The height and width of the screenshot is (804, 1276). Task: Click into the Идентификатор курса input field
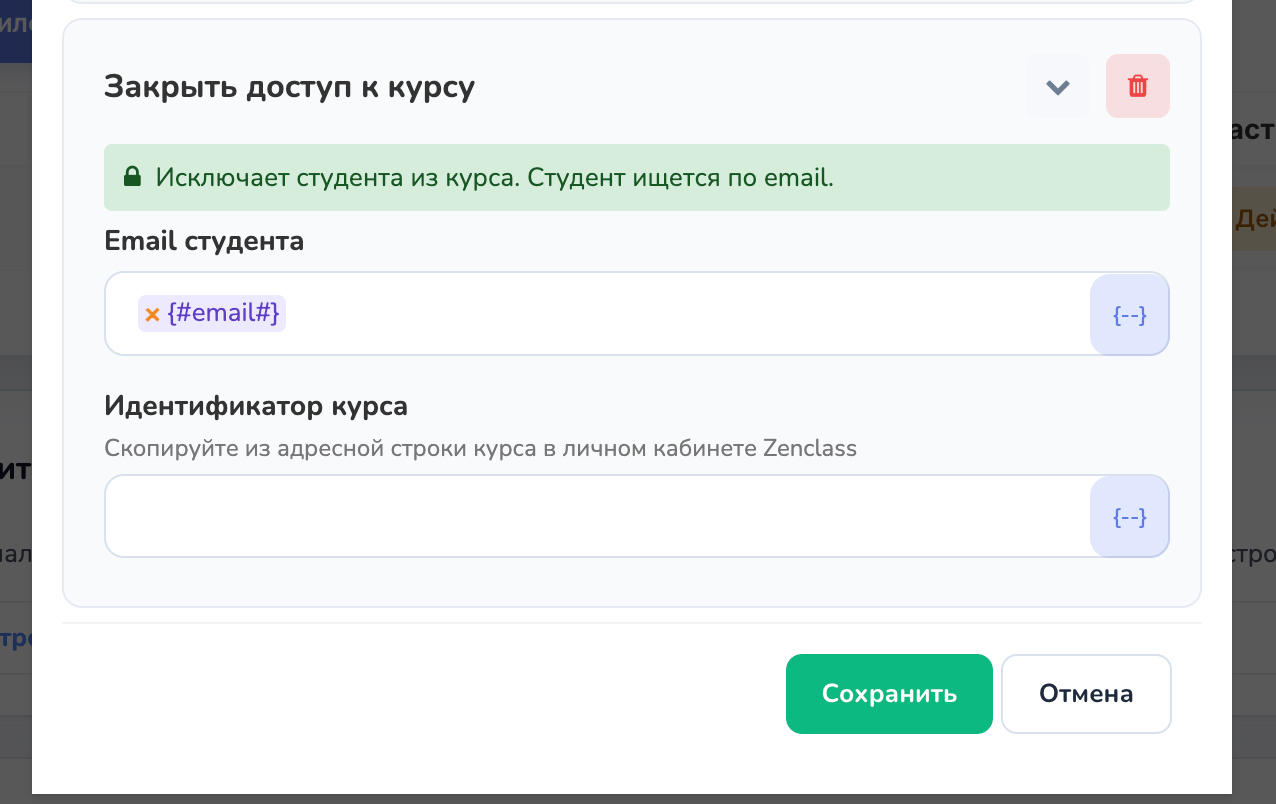(597, 516)
